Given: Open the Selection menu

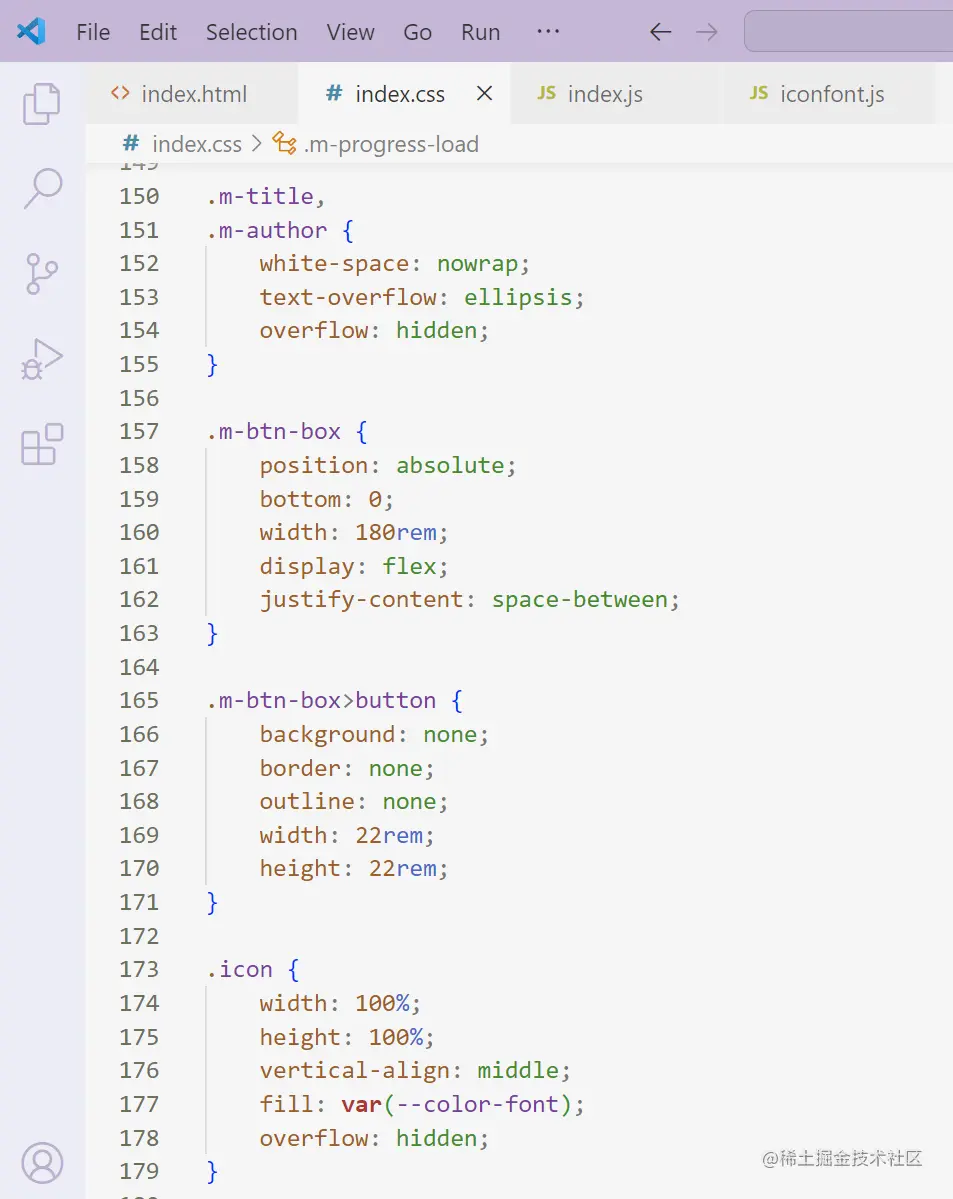Looking at the screenshot, I should point(252,32).
